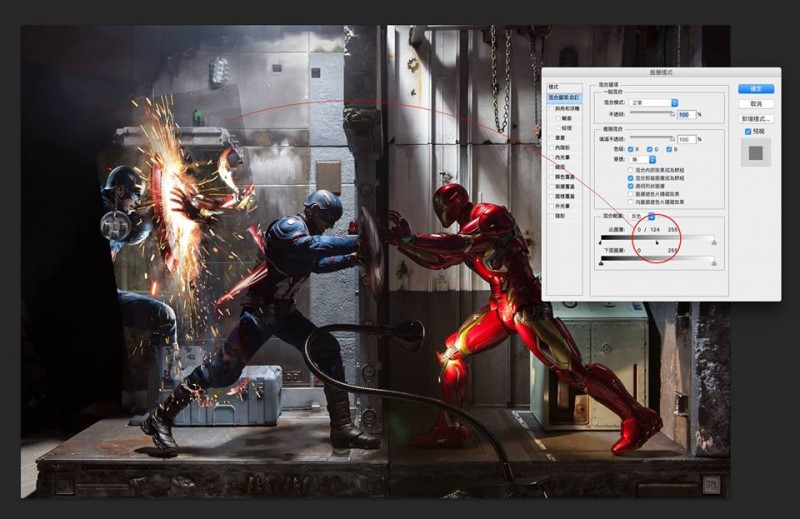Enable the 紋理 texture sub-effect
This screenshot has width=800, height=519.
pyautogui.click(x=558, y=128)
